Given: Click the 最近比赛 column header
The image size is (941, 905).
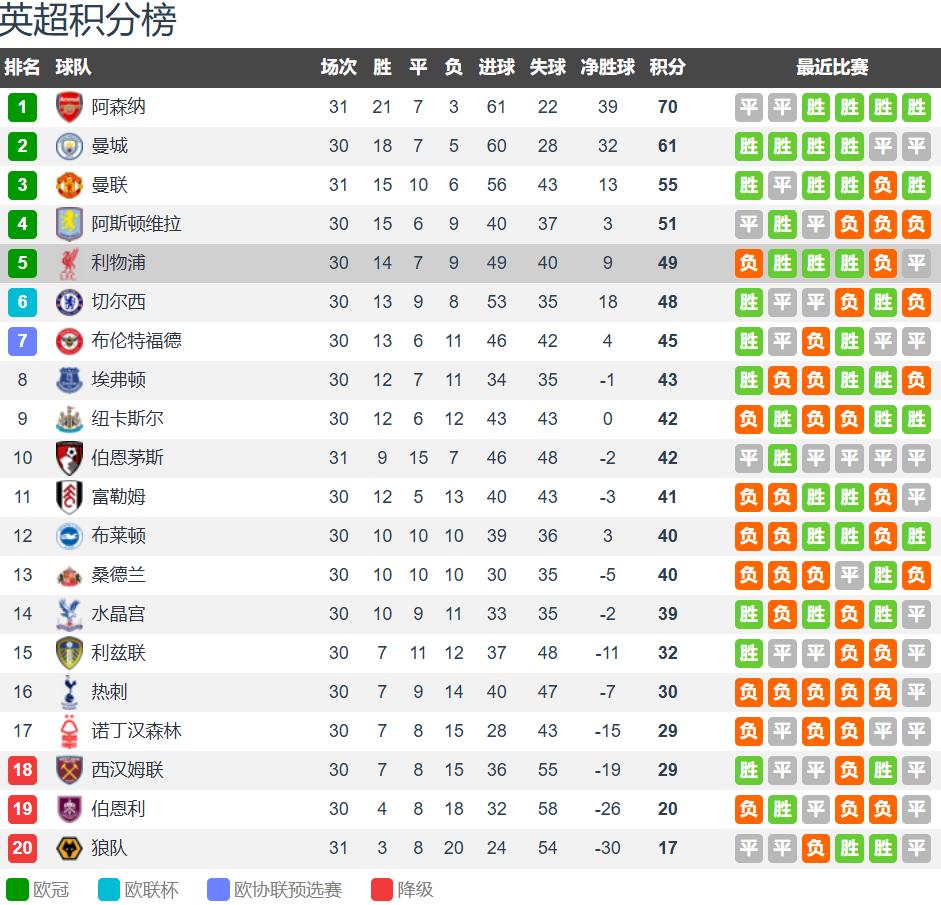Looking at the screenshot, I should click(x=832, y=68).
